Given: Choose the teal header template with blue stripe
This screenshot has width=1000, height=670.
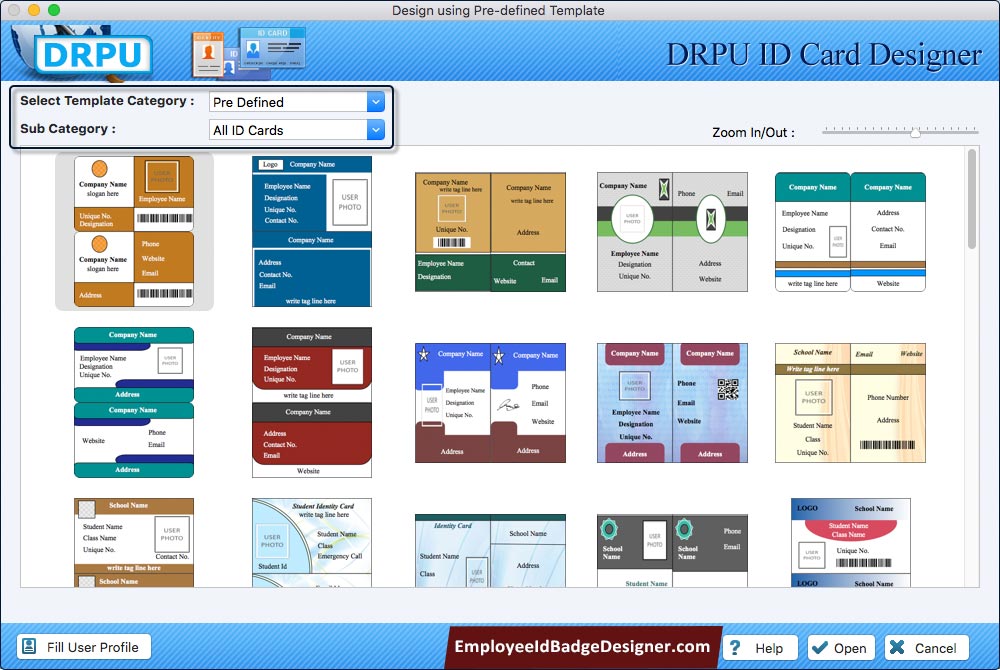Looking at the screenshot, I should (850, 232).
